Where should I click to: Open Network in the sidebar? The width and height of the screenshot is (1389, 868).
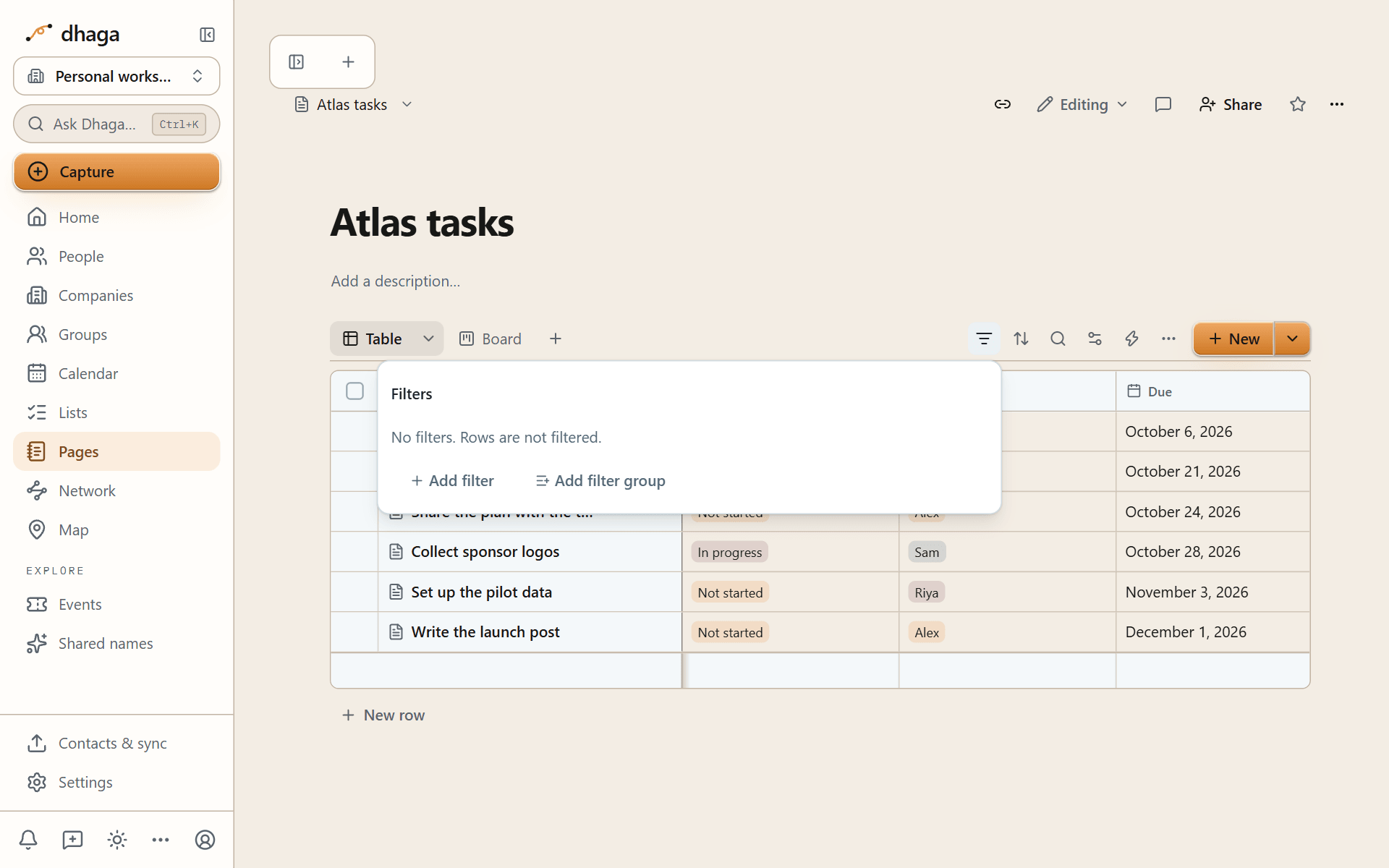point(116,490)
